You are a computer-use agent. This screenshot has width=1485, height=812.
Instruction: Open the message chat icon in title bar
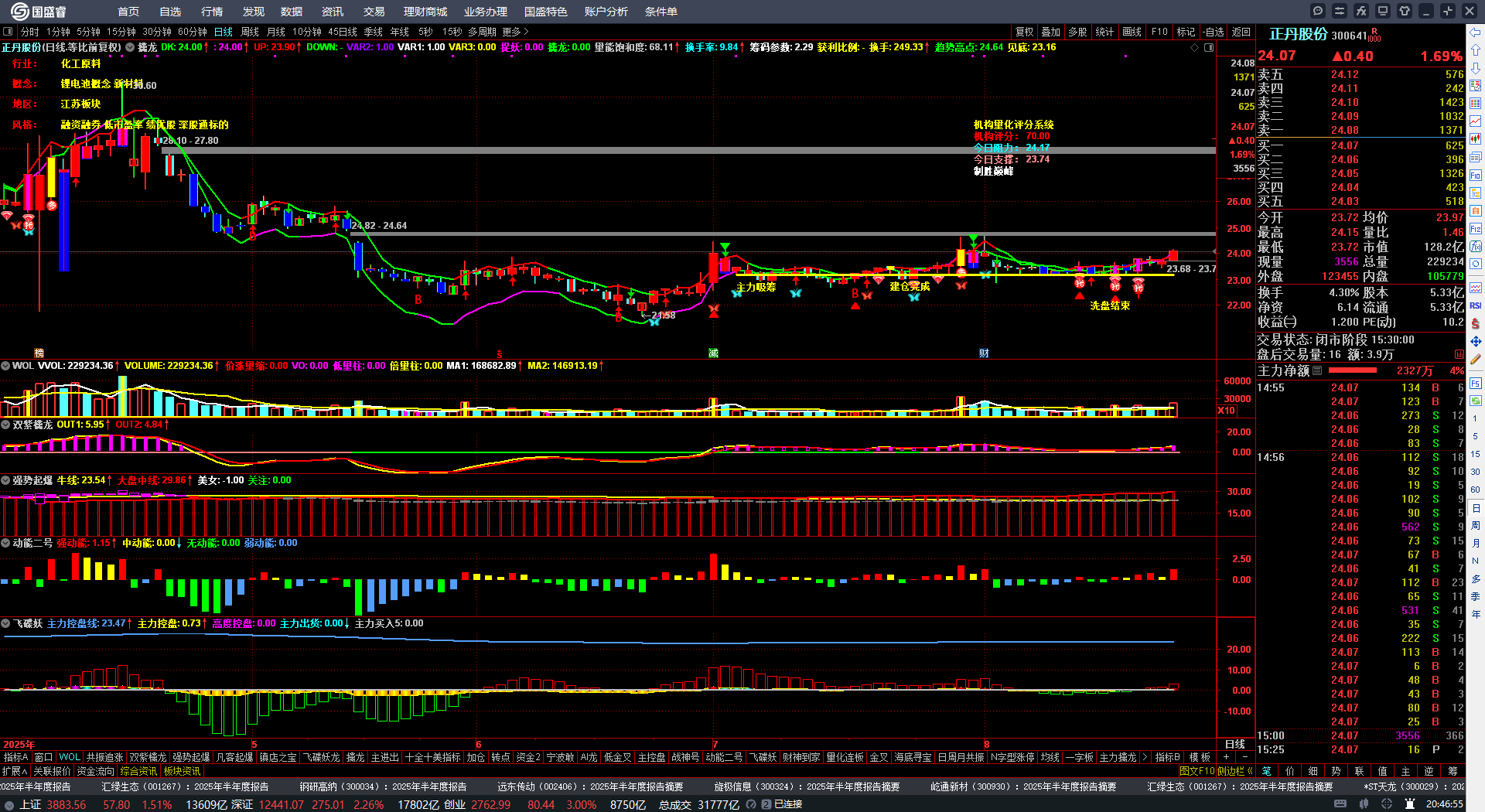pyautogui.click(x=1318, y=11)
